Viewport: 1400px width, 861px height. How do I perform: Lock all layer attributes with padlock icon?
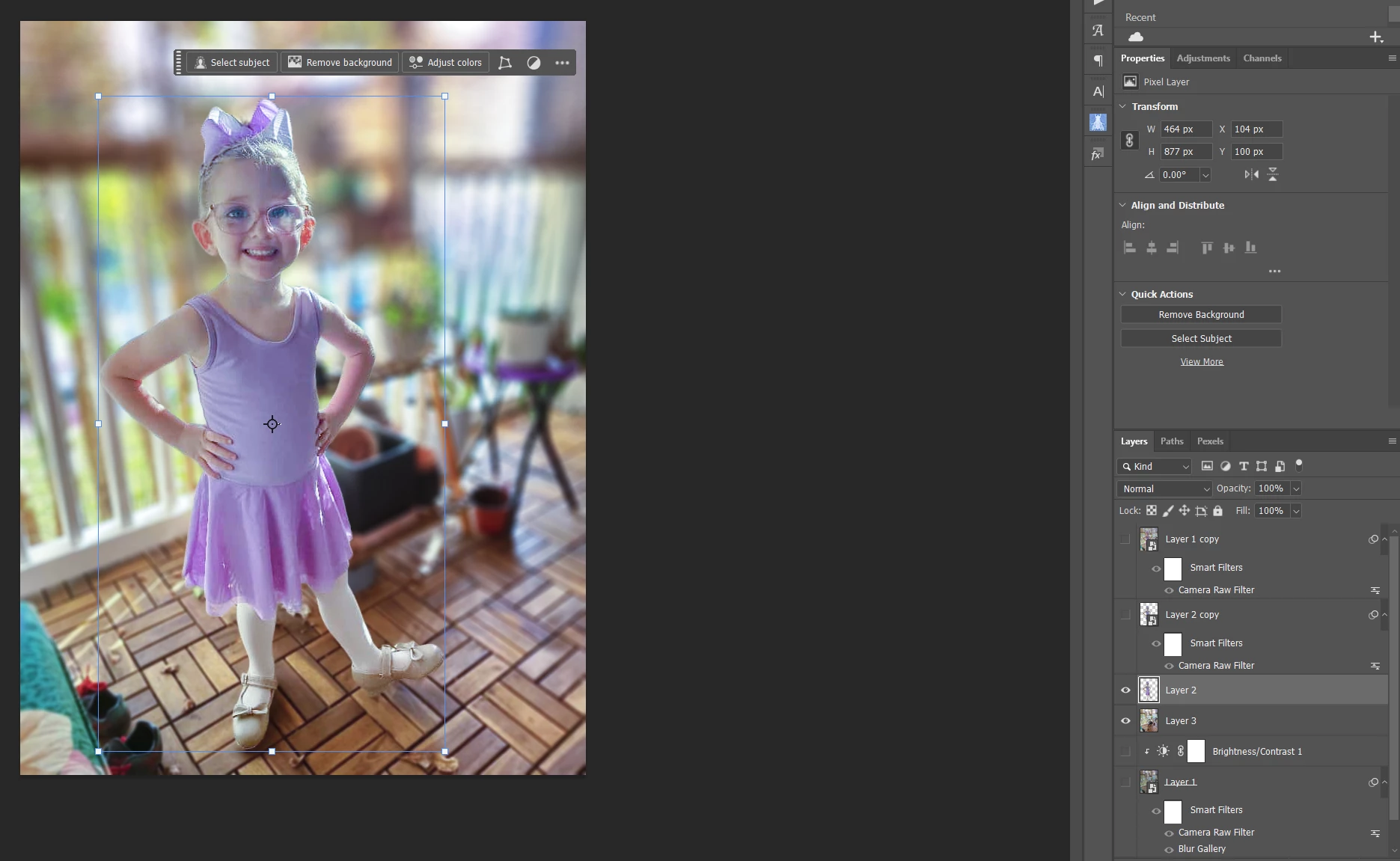coord(1217,511)
